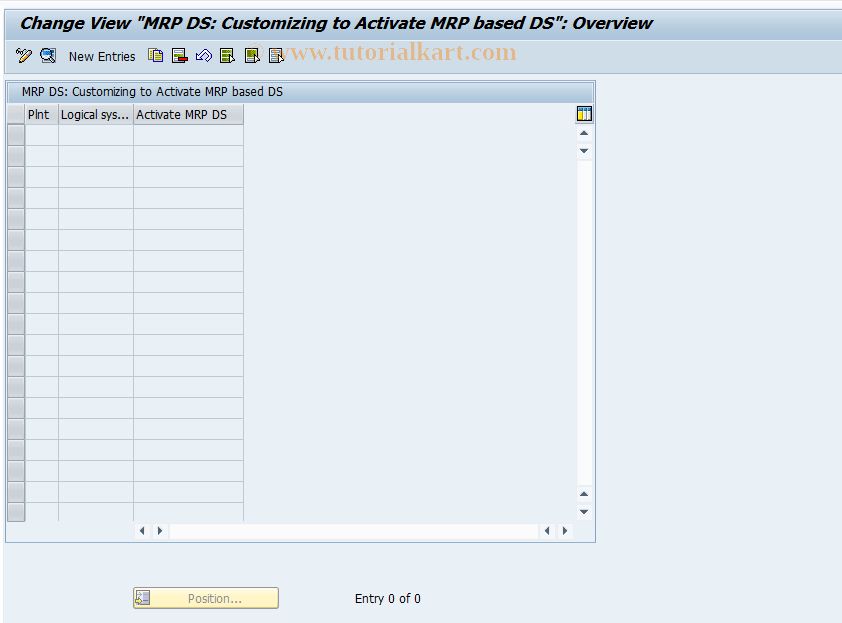Click right arrow at left end of horizontal scrollbar

160,531
